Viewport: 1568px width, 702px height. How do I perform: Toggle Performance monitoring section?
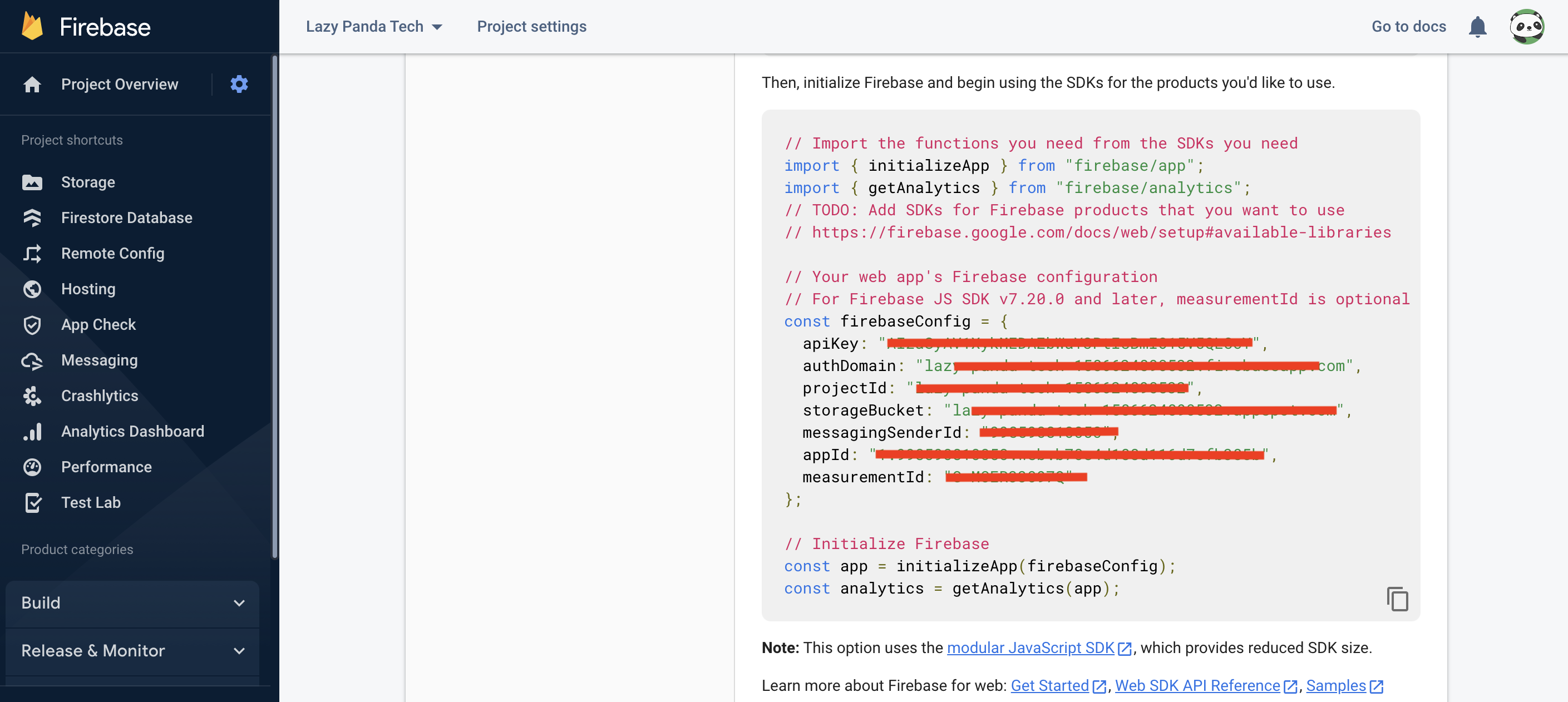tap(106, 466)
